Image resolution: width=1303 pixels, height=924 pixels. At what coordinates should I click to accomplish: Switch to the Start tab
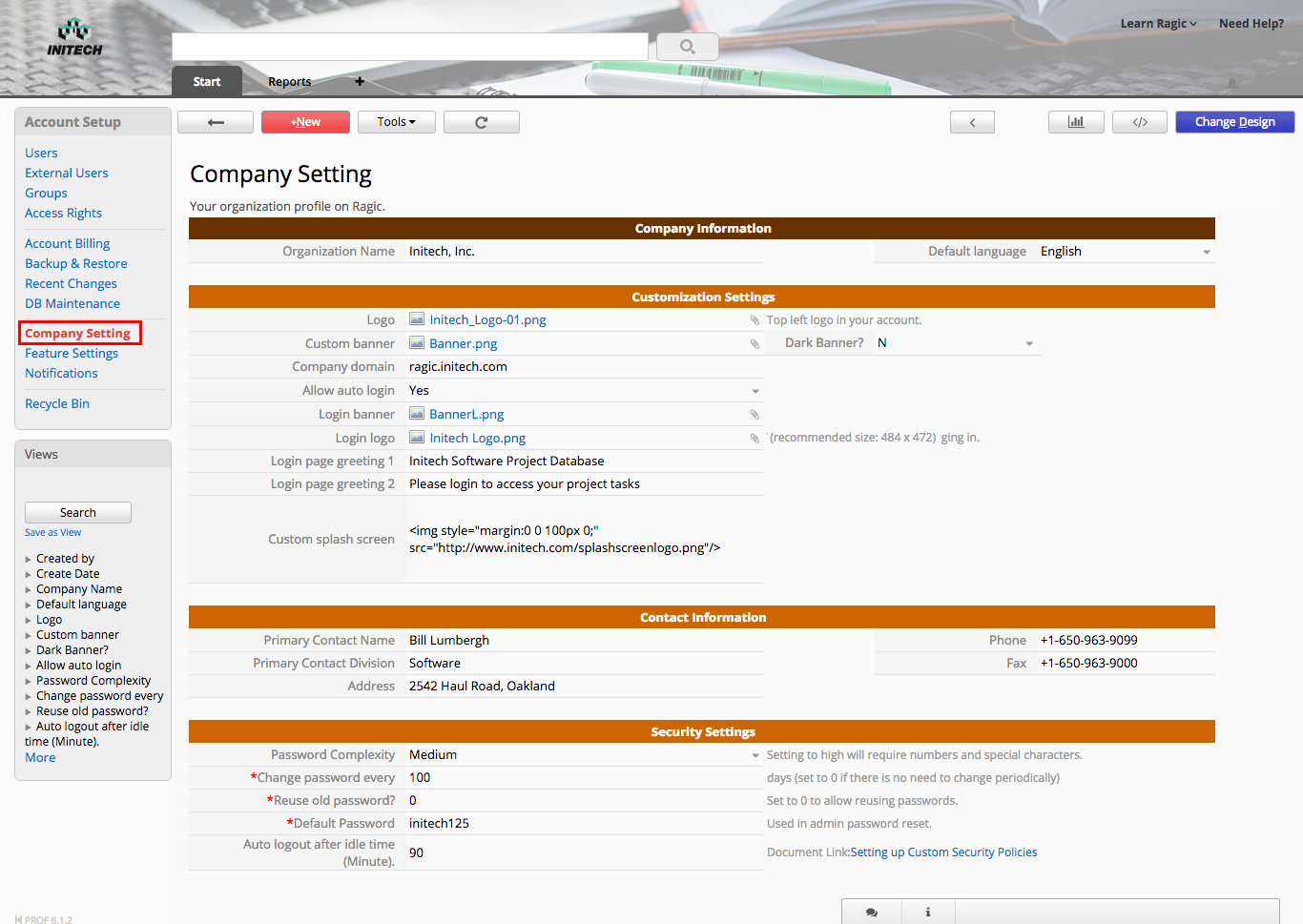coord(207,81)
